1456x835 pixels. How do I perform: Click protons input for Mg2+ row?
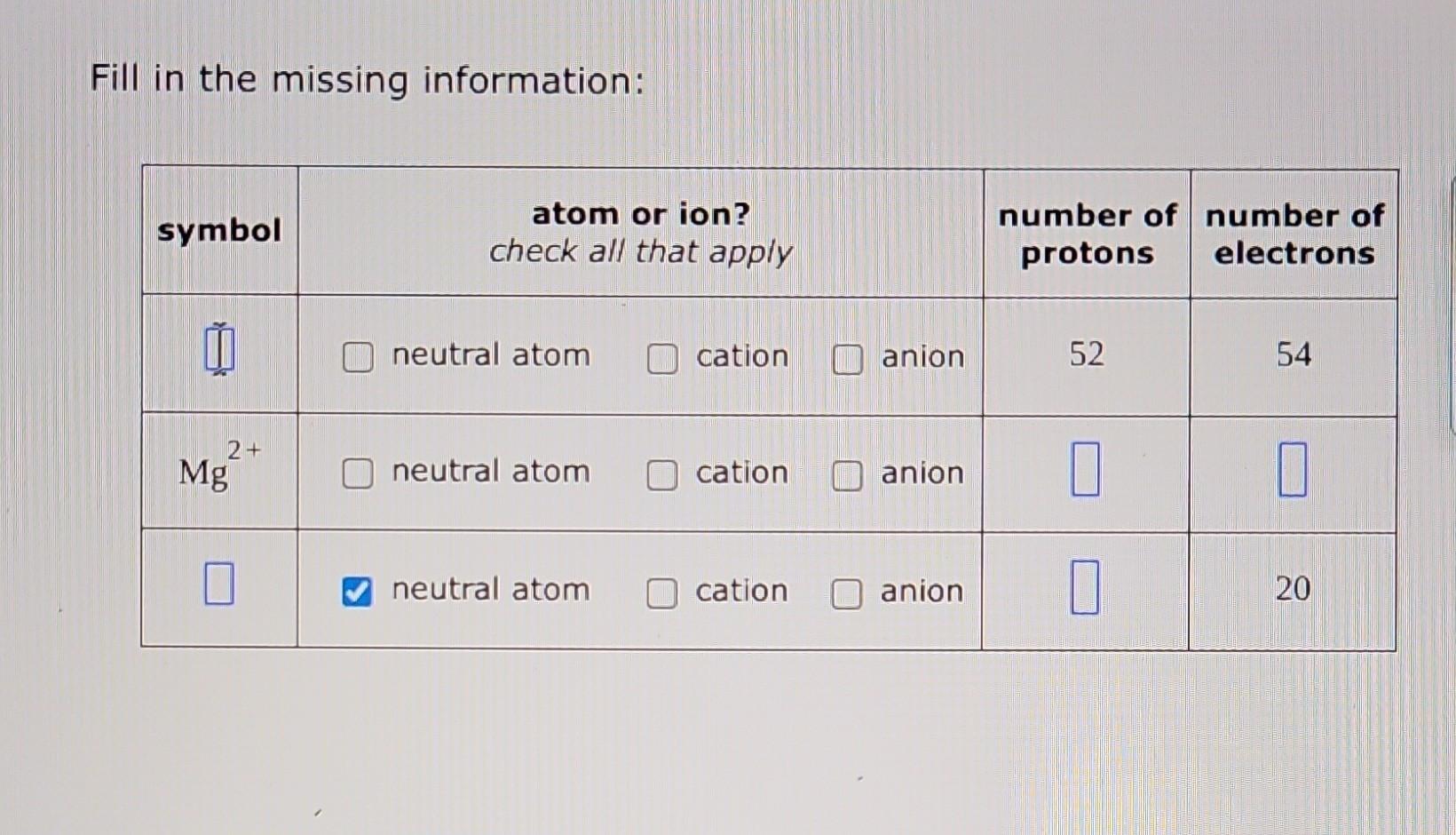pyautogui.click(x=1085, y=469)
